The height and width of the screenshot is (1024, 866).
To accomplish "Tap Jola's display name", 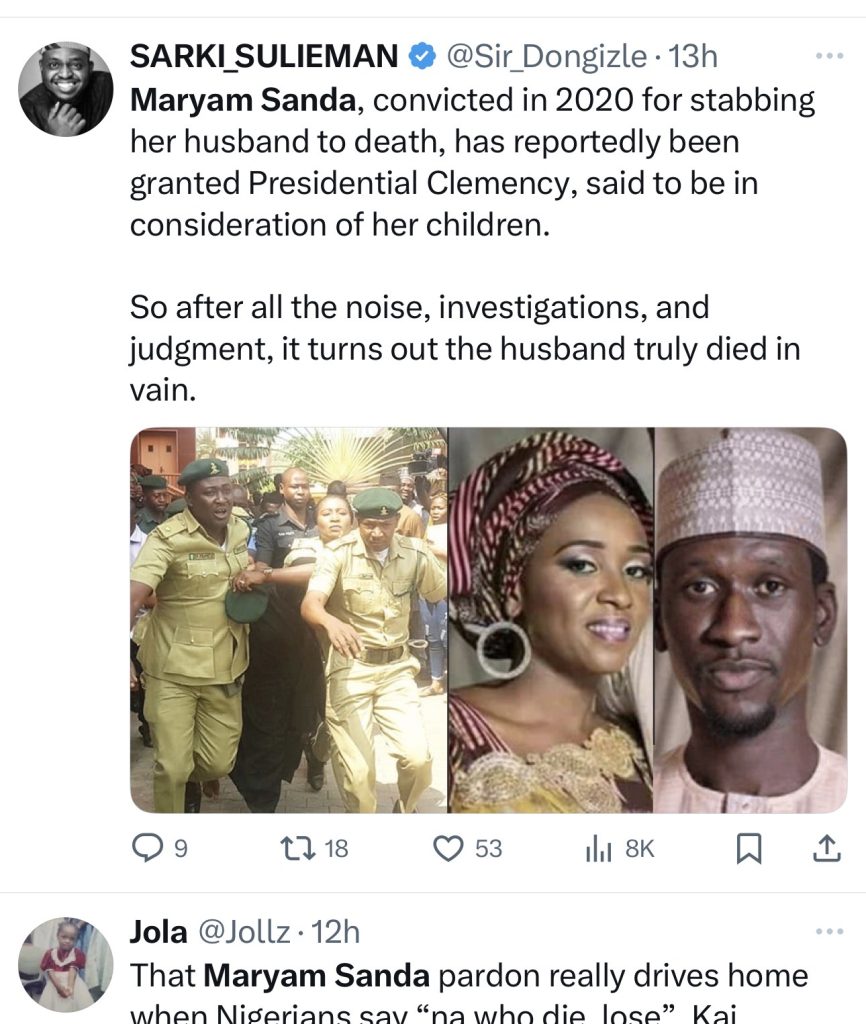I will tap(158, 933).
